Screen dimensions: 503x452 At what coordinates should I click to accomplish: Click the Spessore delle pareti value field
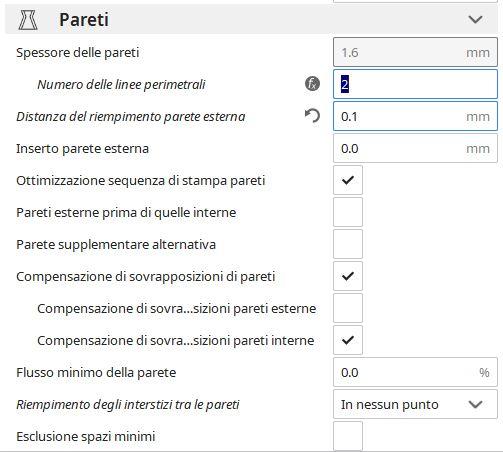click(415, 52)
